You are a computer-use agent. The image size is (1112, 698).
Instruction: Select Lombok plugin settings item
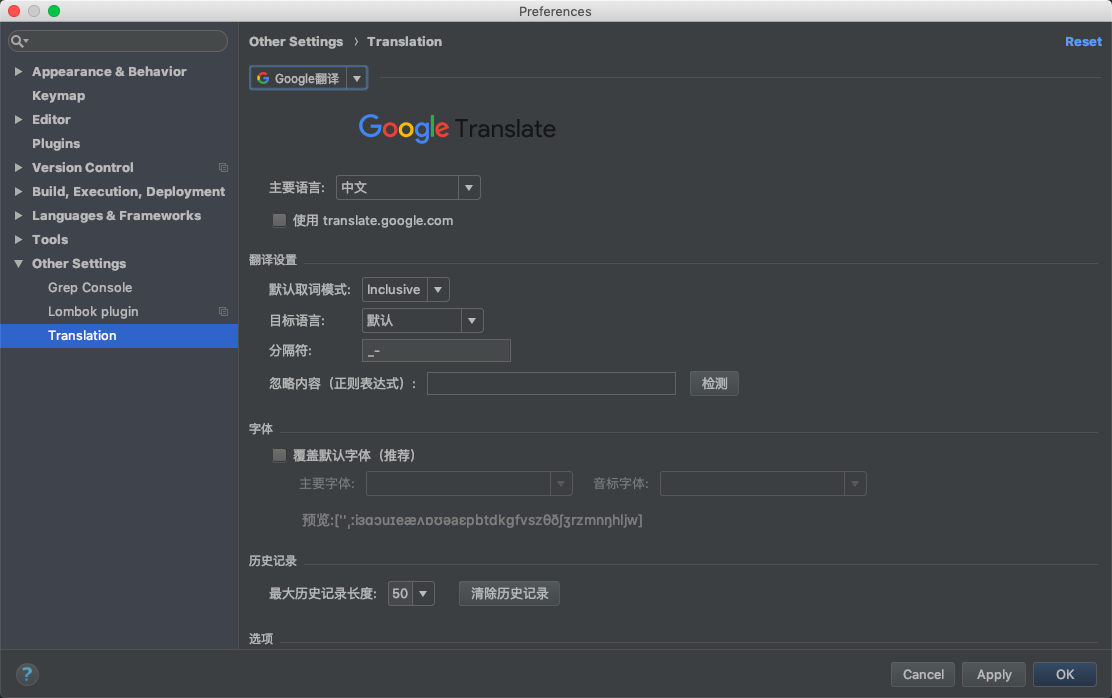tap(93, 311)
